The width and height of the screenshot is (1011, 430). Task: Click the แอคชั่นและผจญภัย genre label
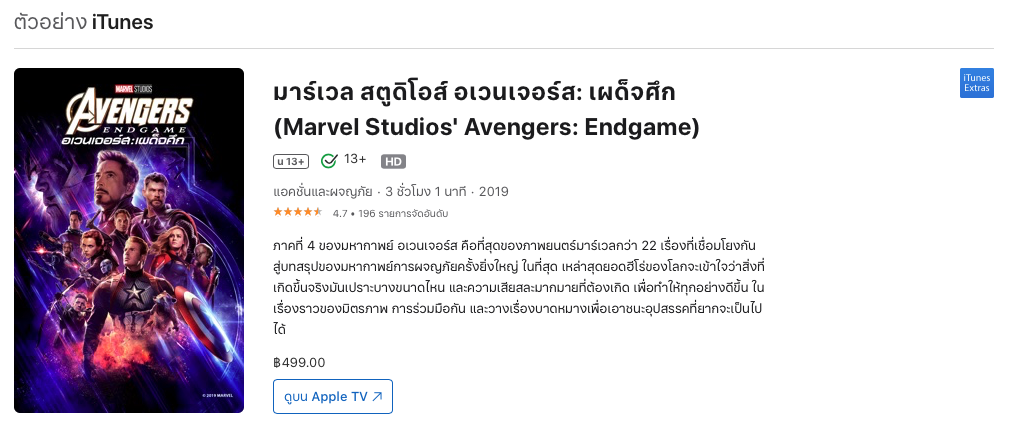322,191
